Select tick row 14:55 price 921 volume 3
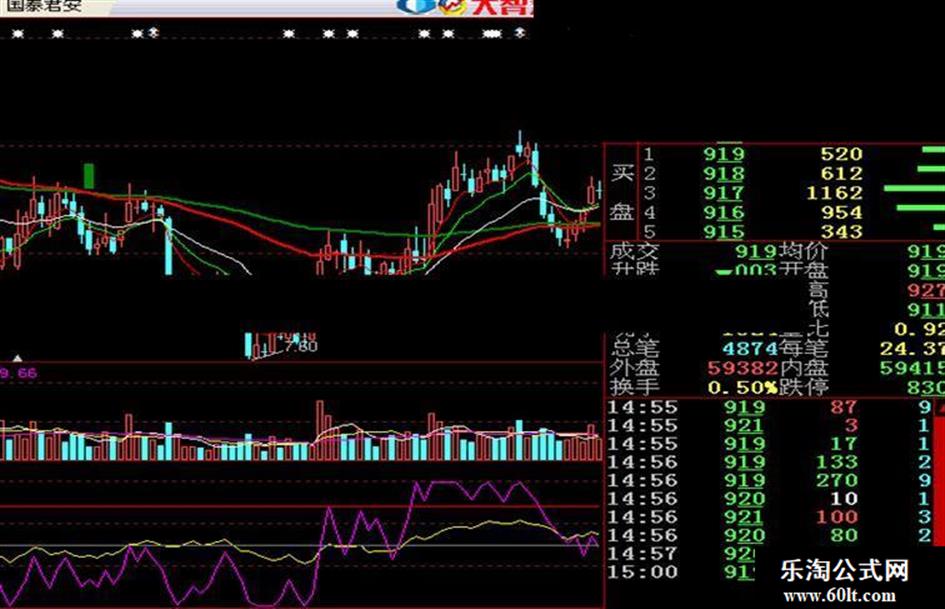The width and height of the screenshot is (945, 609). (x=769, y=426)
